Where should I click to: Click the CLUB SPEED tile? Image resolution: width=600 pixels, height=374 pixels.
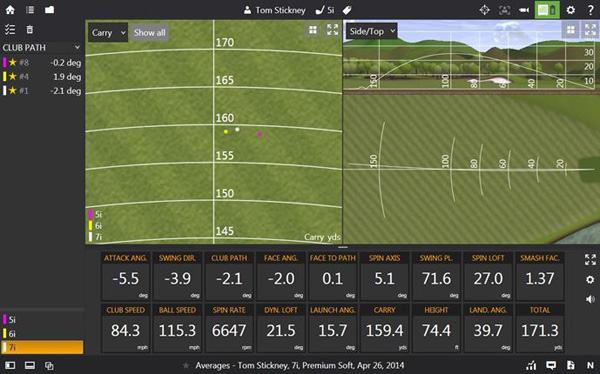click(x=126, y=328)
